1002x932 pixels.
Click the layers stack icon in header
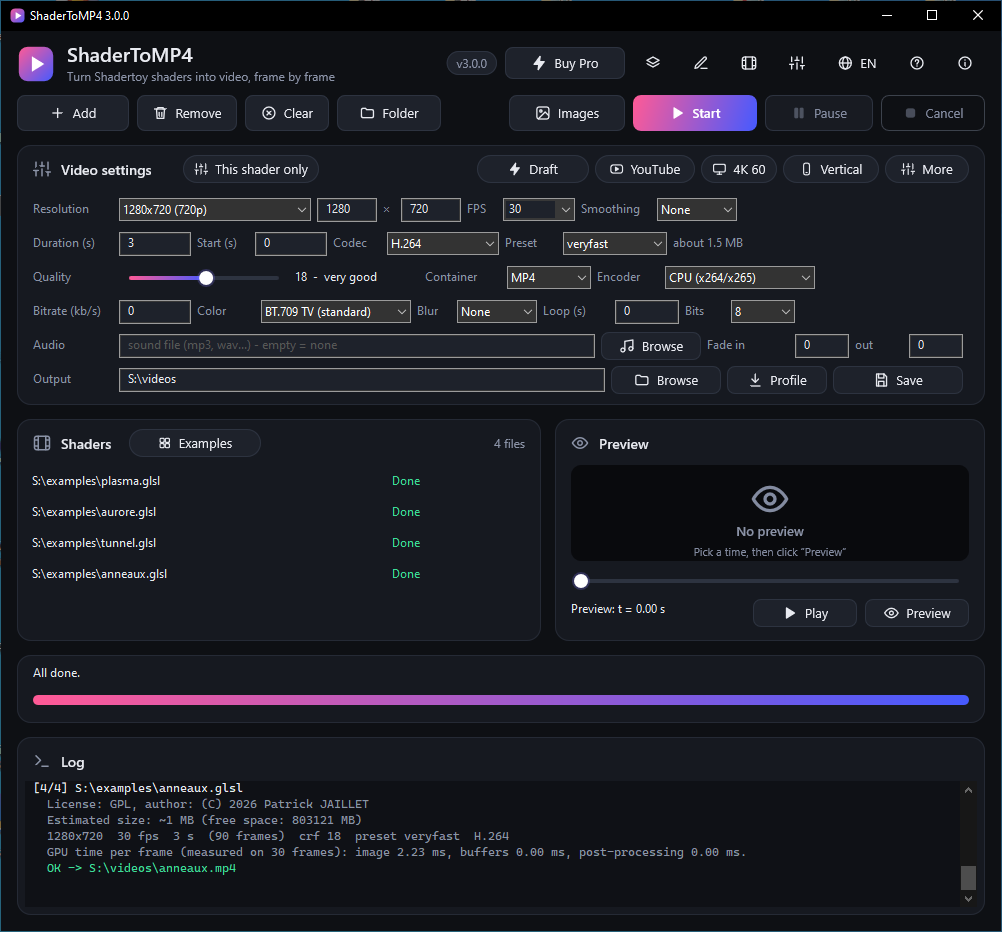tap(652, 63)
